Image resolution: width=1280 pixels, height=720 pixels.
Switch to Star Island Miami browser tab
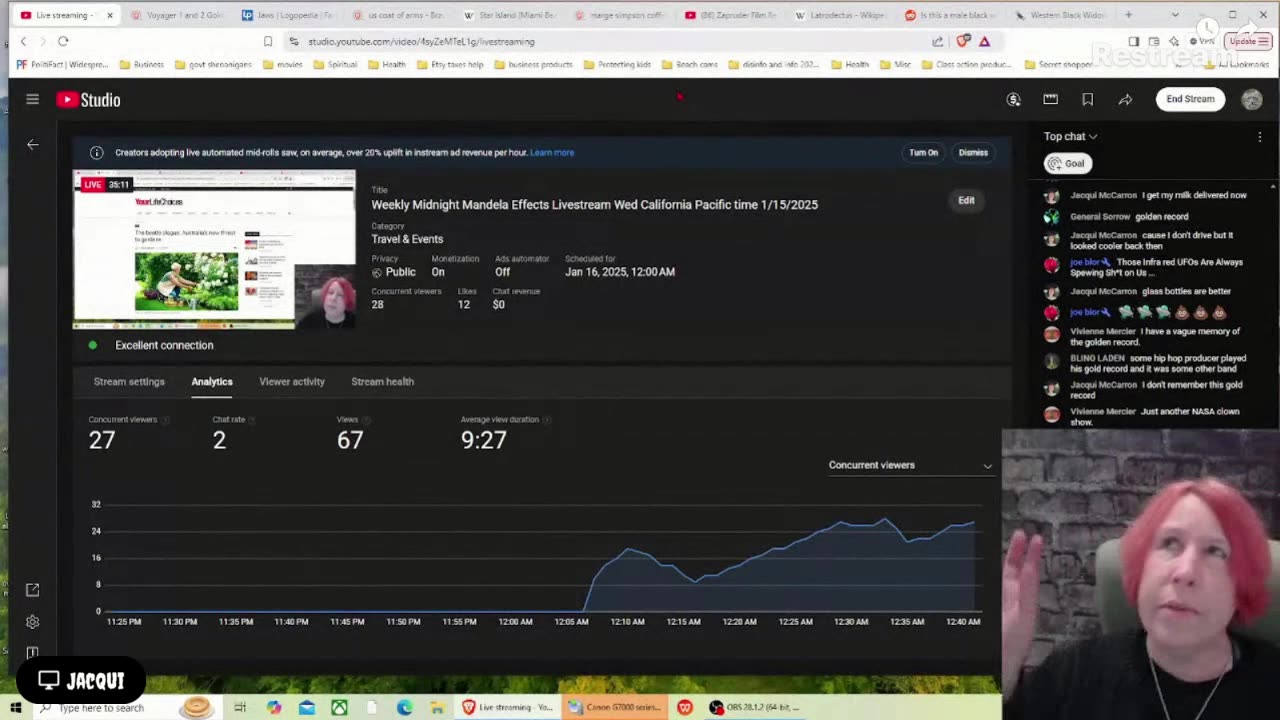[x=510, y=15]
